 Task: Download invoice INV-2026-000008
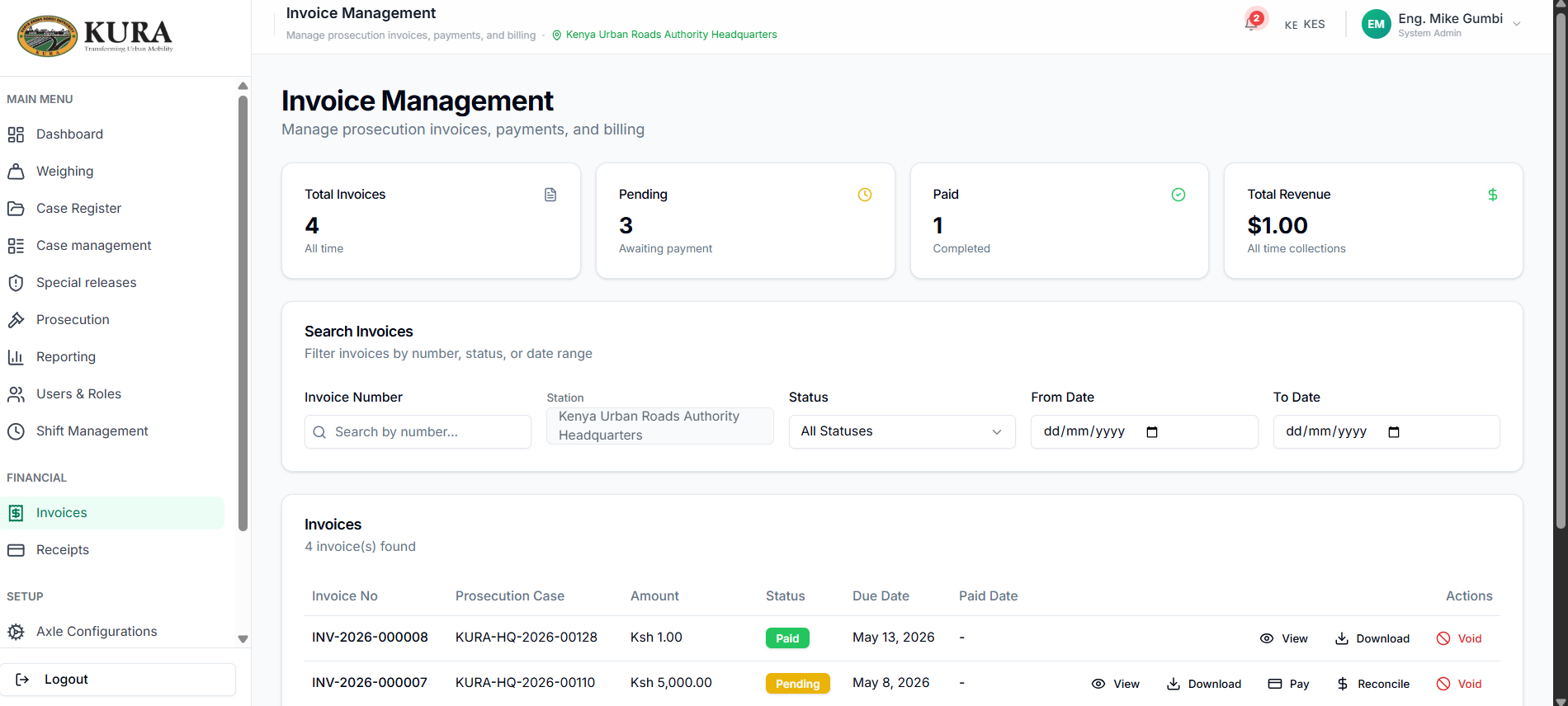tap(1372, 638)
